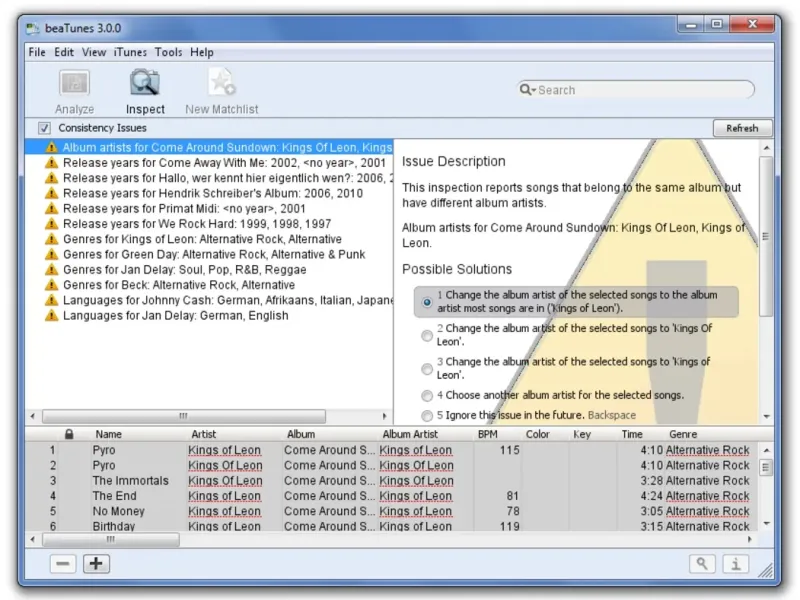Click the beaTunes title bar app icon
The image size is (800, 600).
point(33,28)
